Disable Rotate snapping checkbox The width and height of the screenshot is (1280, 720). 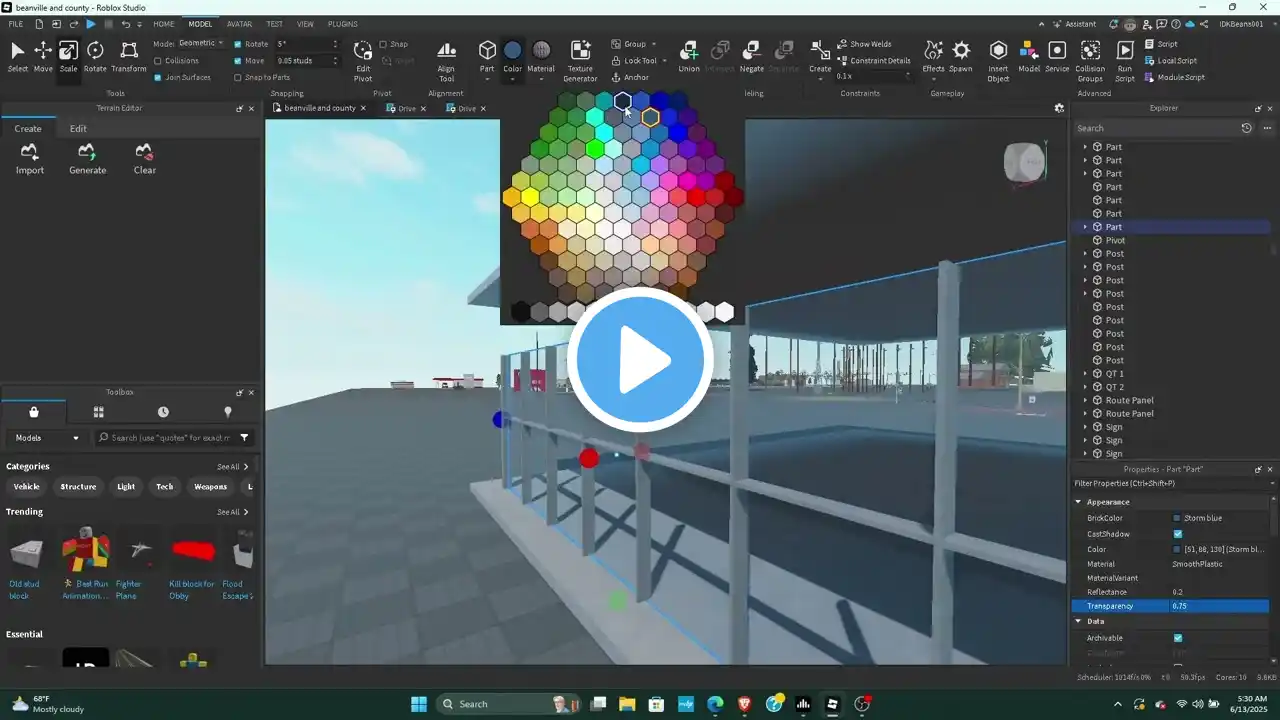tap(238, 44)
